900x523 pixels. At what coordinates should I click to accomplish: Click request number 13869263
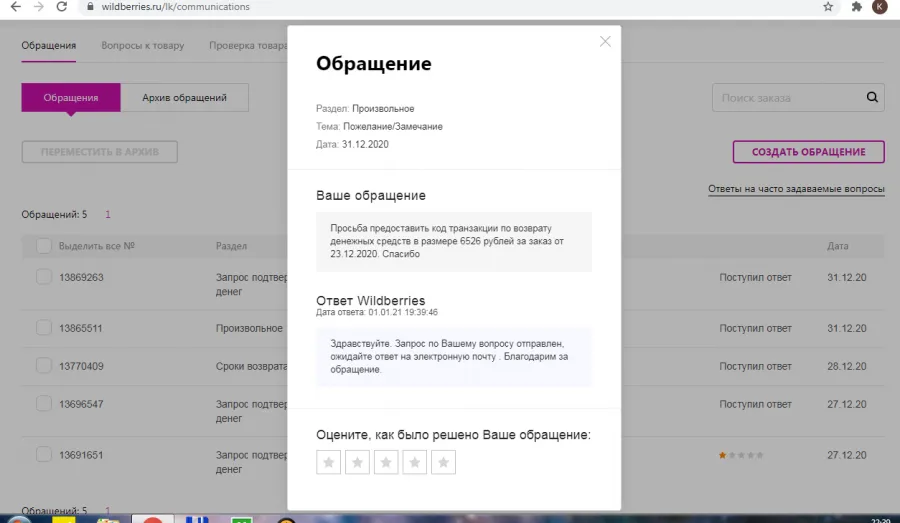[81, 277]
